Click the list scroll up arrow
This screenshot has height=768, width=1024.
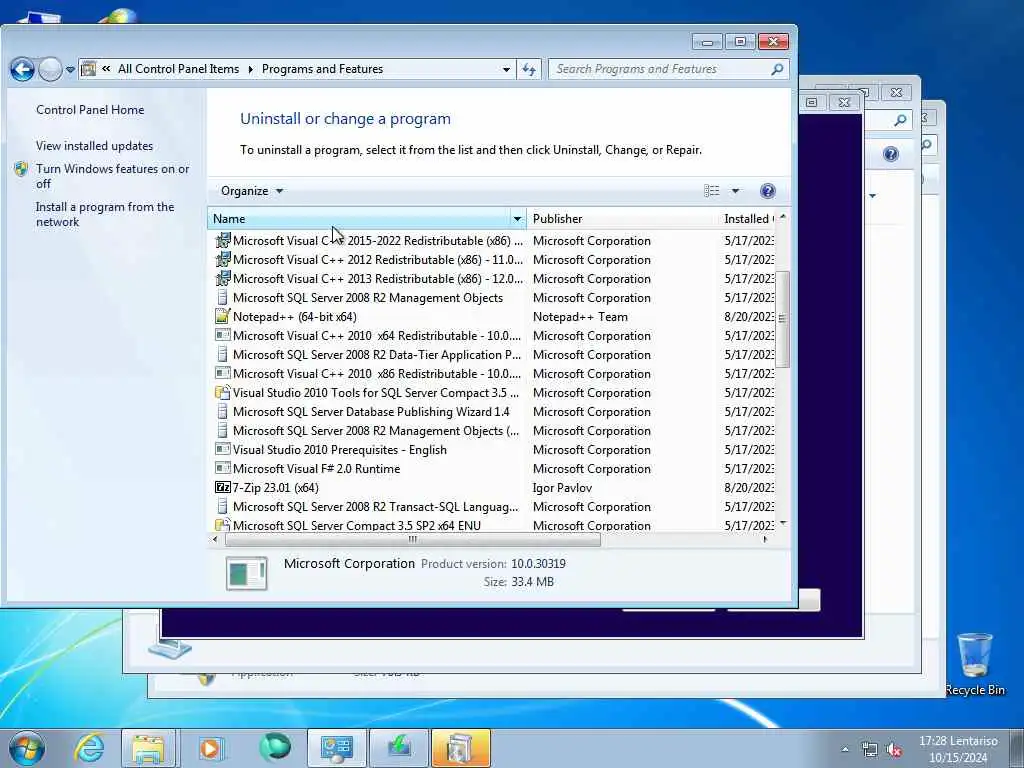click(x=782, y=217)
